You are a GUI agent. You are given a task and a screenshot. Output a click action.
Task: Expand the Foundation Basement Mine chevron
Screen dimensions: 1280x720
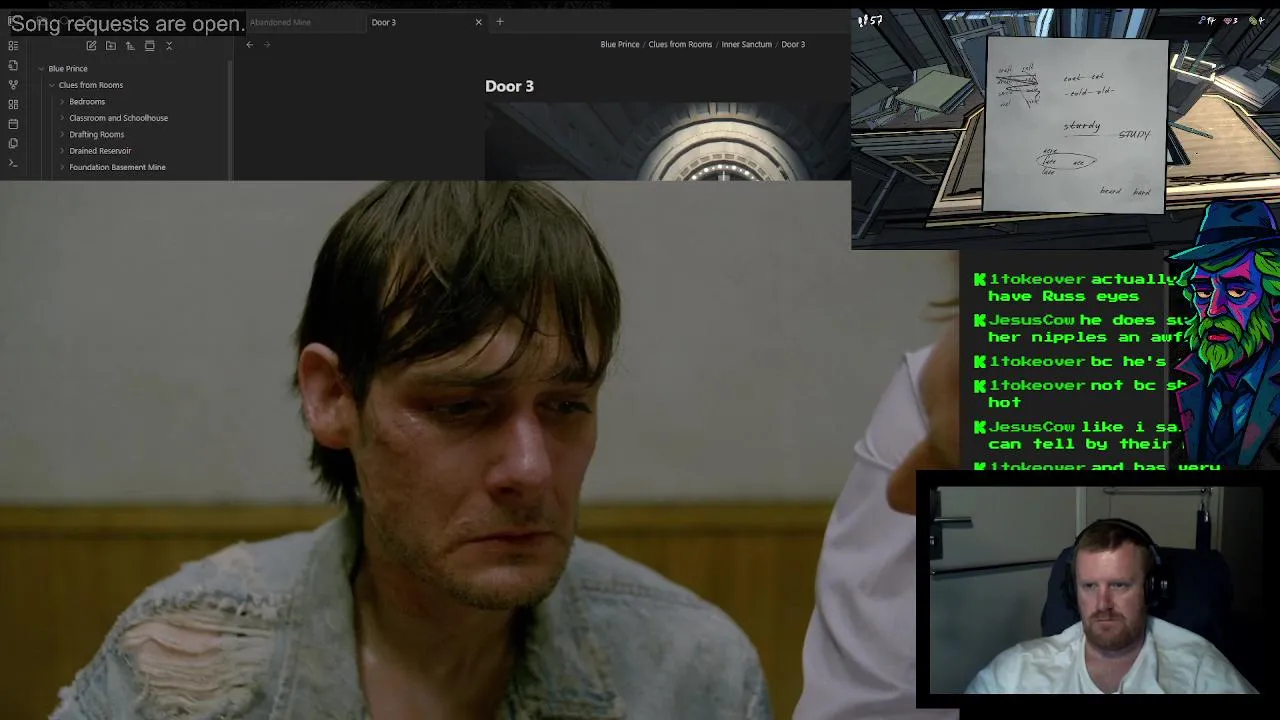[62, 167]
